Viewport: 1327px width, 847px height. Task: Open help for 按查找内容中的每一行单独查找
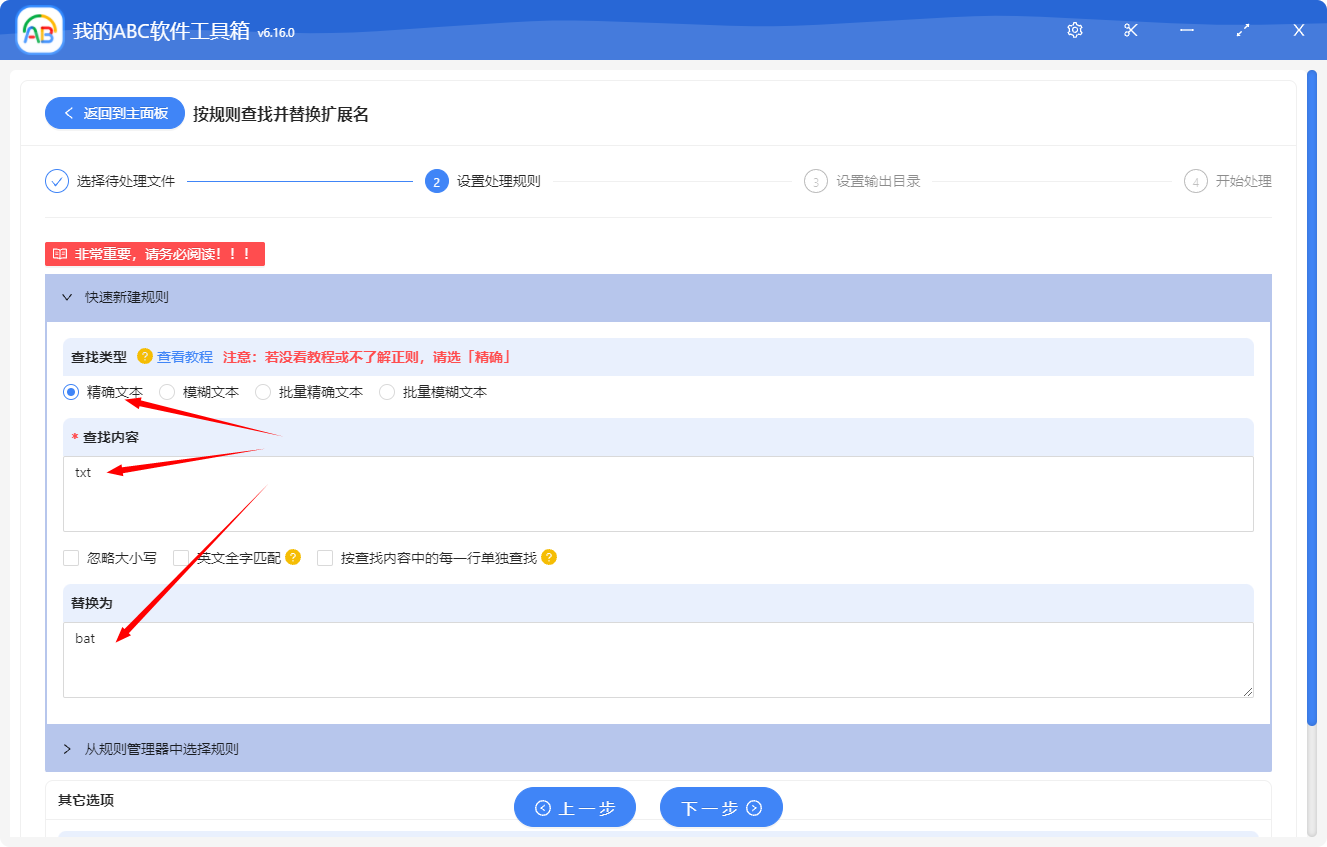(548, 557)
